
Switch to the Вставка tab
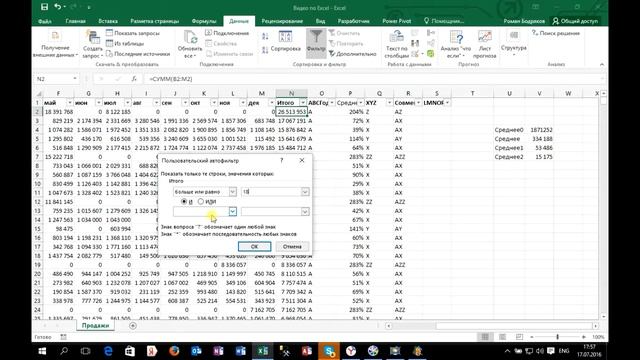(x=108, y=21)
